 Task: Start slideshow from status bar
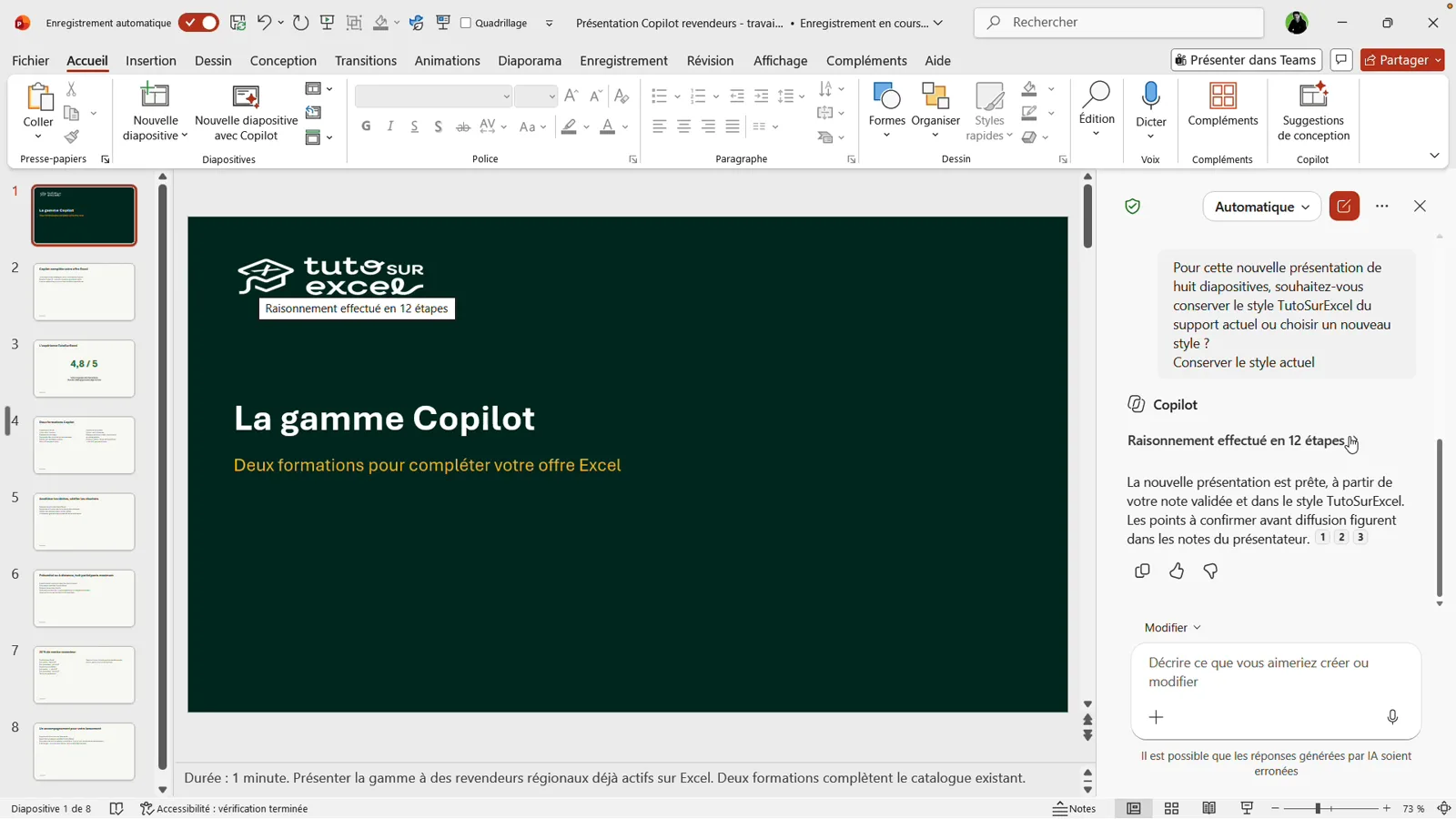tap(1247, 808)
